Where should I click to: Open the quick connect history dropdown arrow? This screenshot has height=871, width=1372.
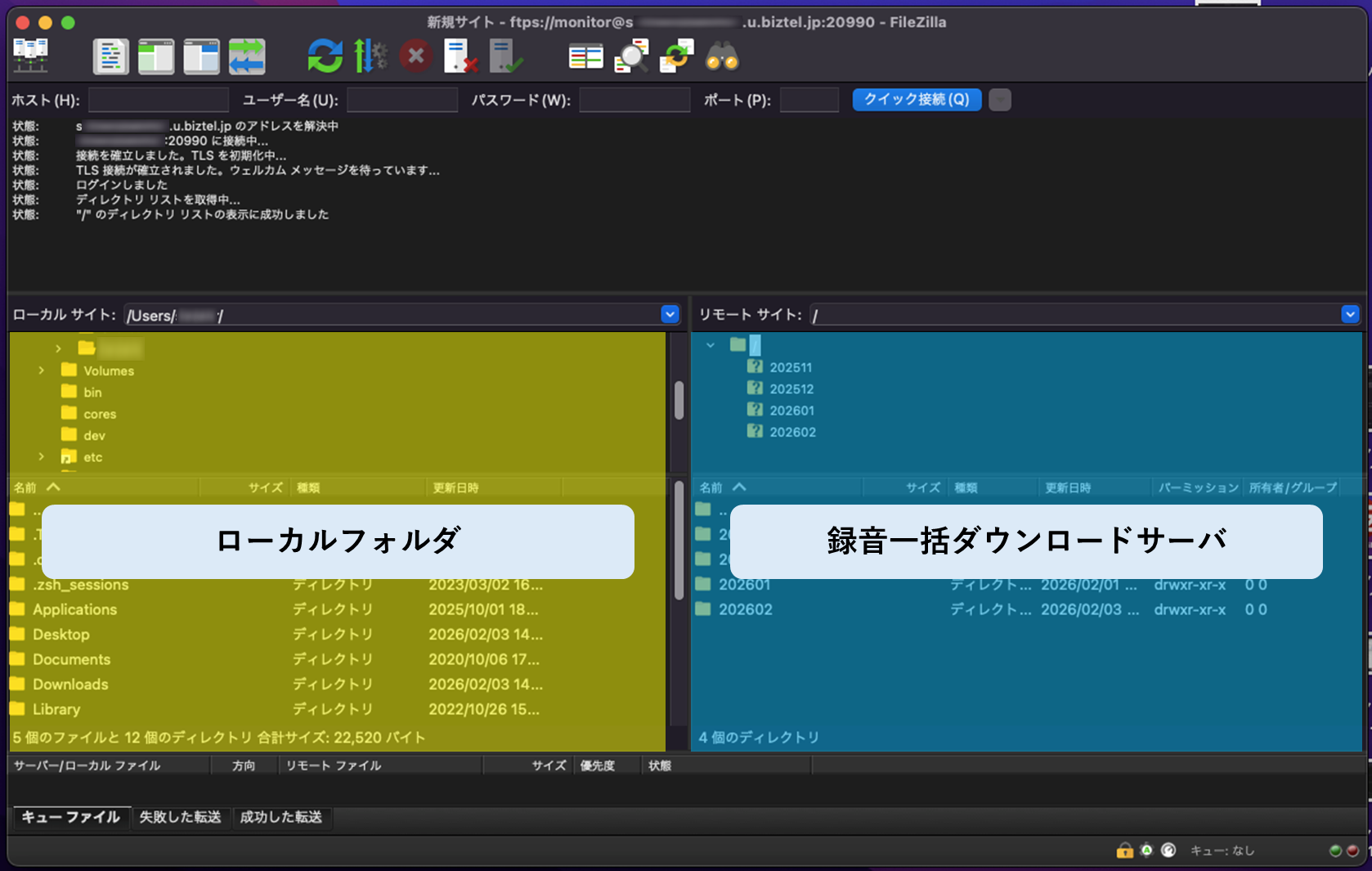click(x=999, y=100)
